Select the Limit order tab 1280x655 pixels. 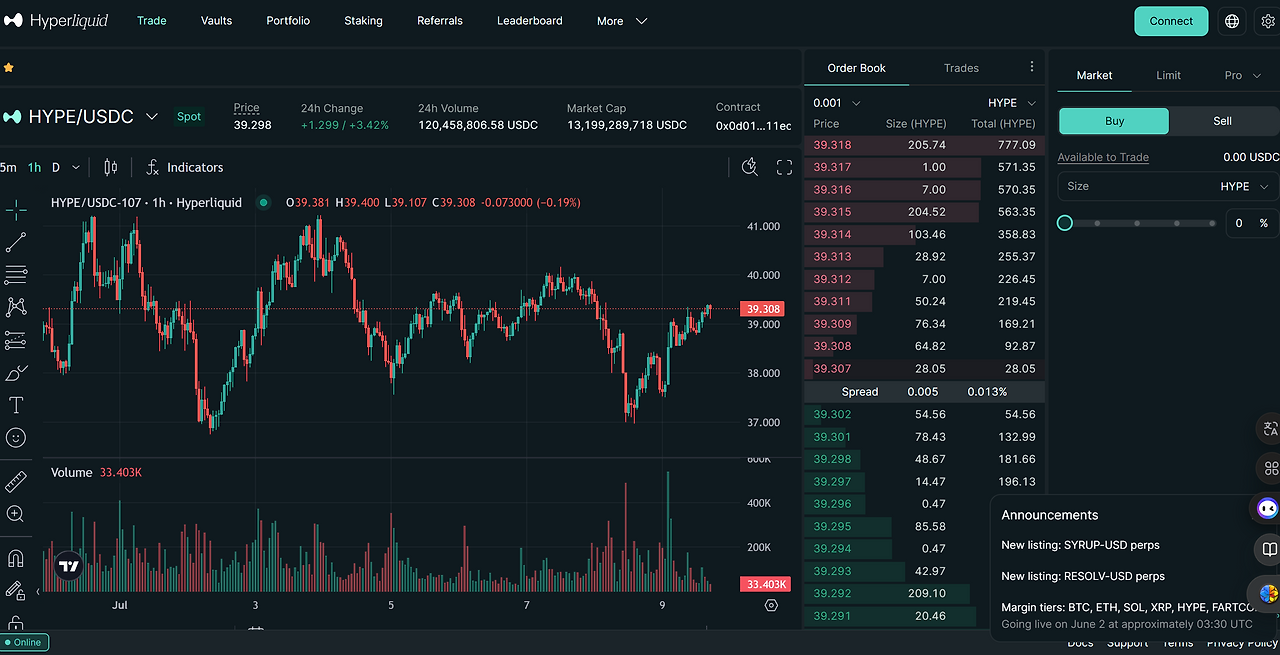tap(1168, 75)
